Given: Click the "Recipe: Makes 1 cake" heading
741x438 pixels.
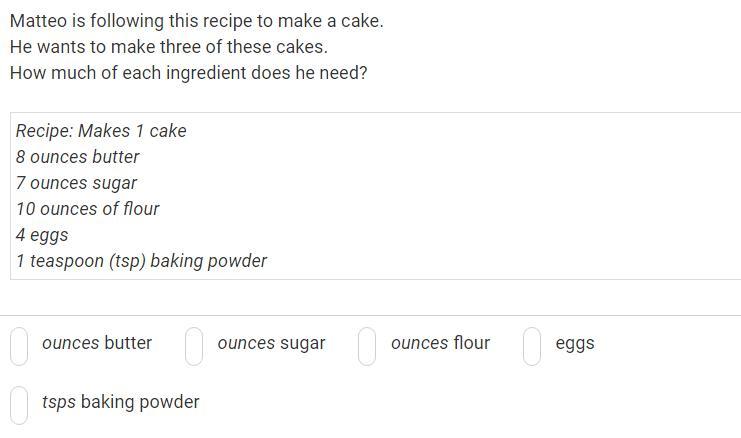Looking at the screenshot, I should 101,131.
